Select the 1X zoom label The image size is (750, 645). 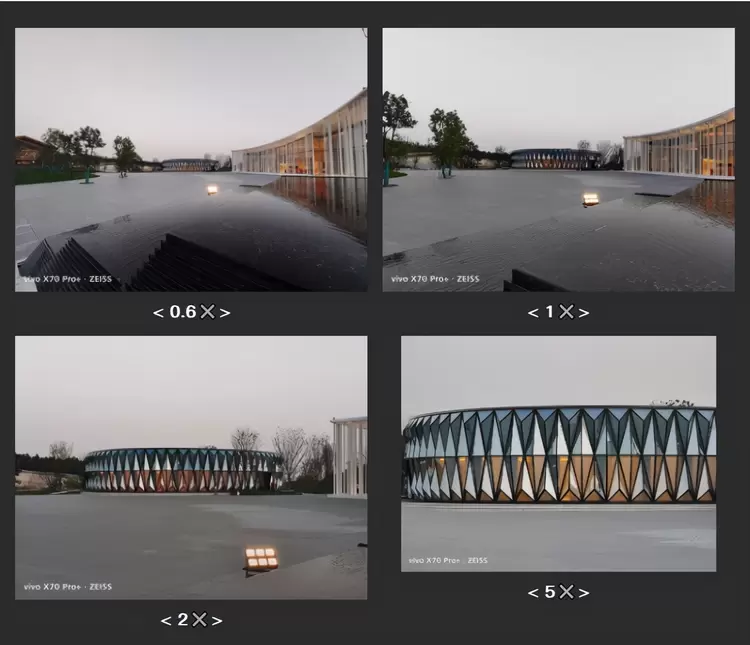click(558, 313)
